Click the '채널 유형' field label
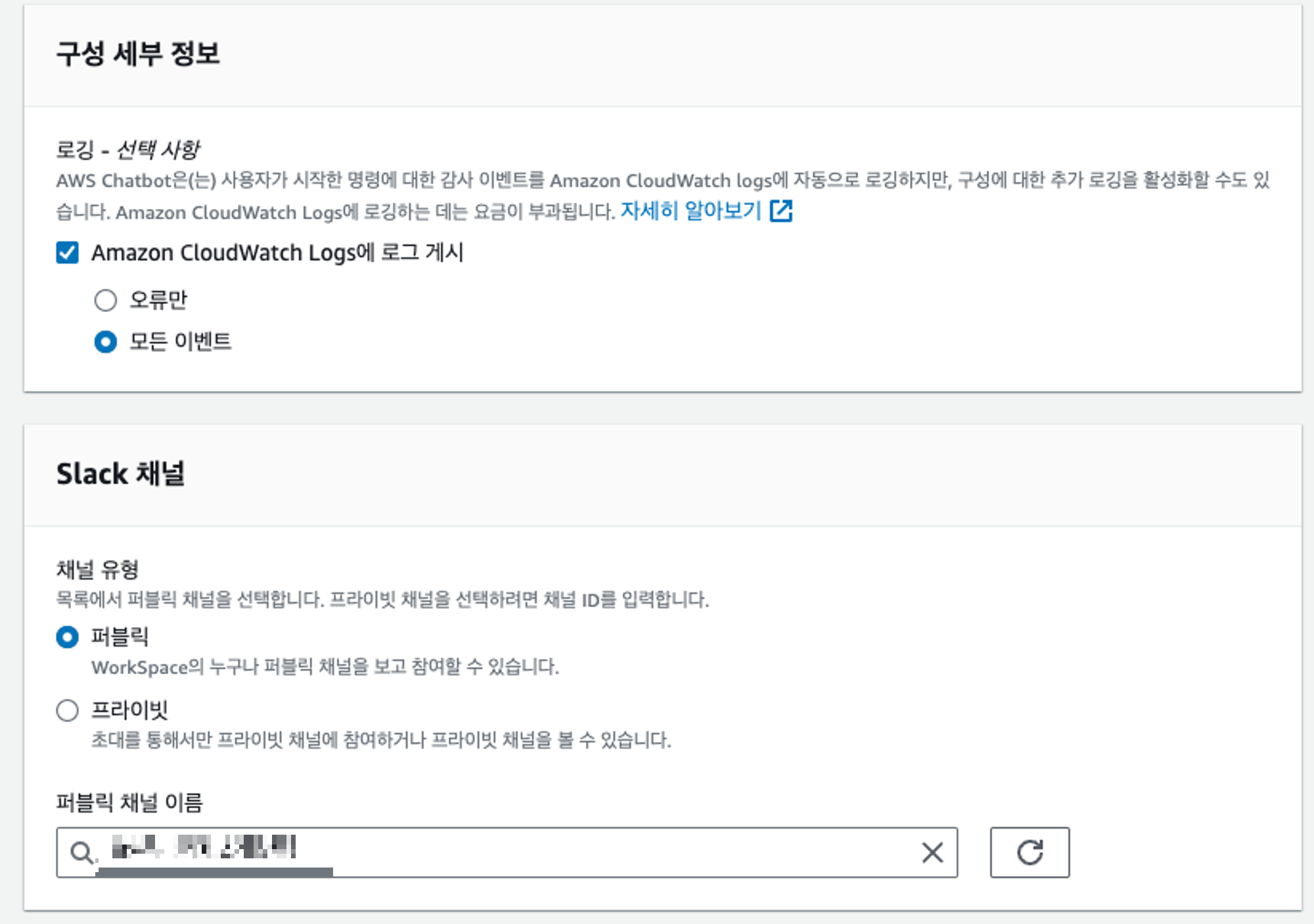The height and width of the screenshot is (924, 1314). pyautogui.click(x=97, y=569)
